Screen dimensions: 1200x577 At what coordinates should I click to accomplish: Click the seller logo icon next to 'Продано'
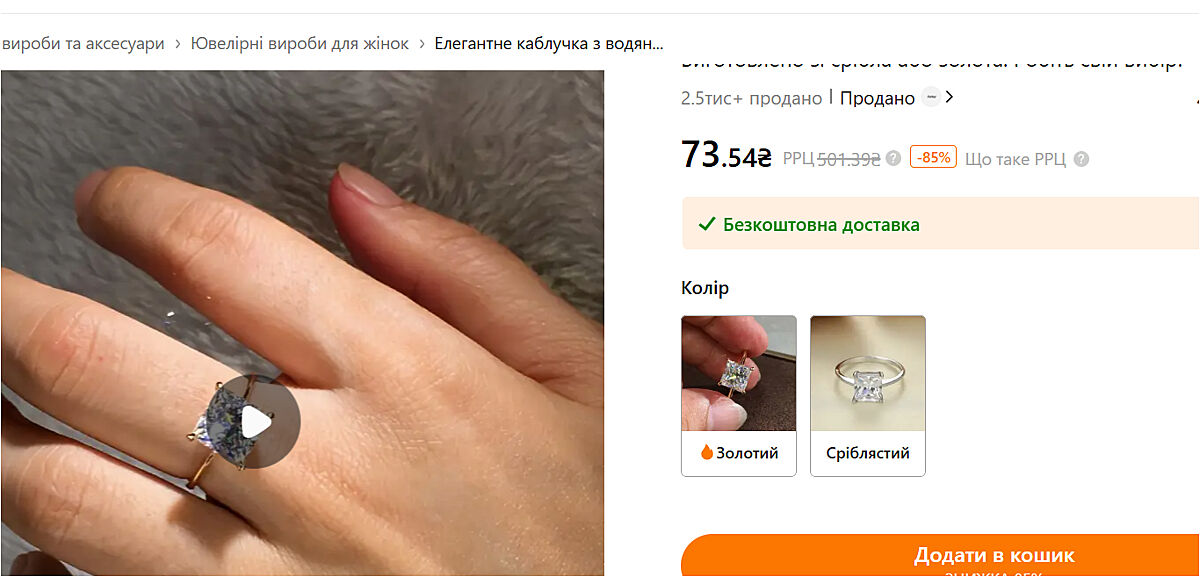(x=931, y=97)
